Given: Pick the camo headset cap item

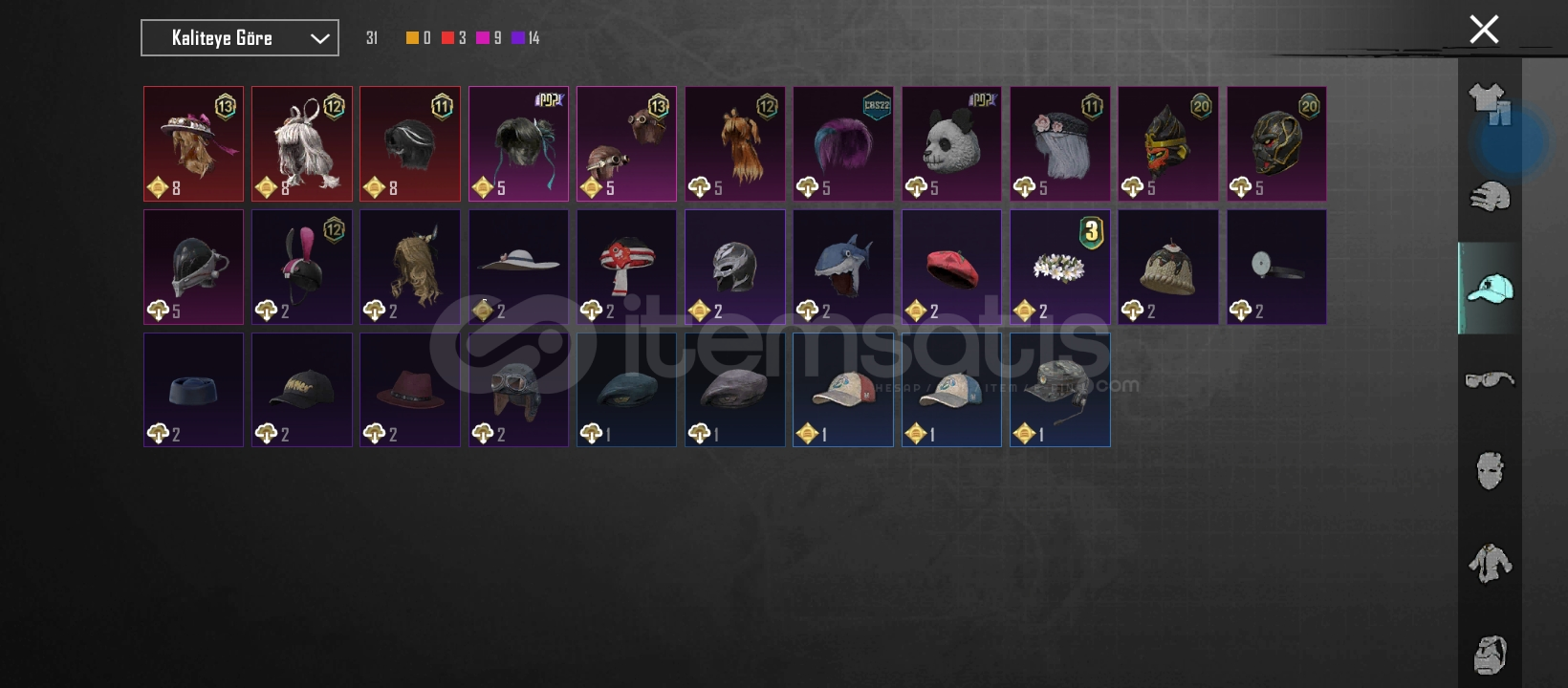Looking at the screenshot, I should point(1059,390).
